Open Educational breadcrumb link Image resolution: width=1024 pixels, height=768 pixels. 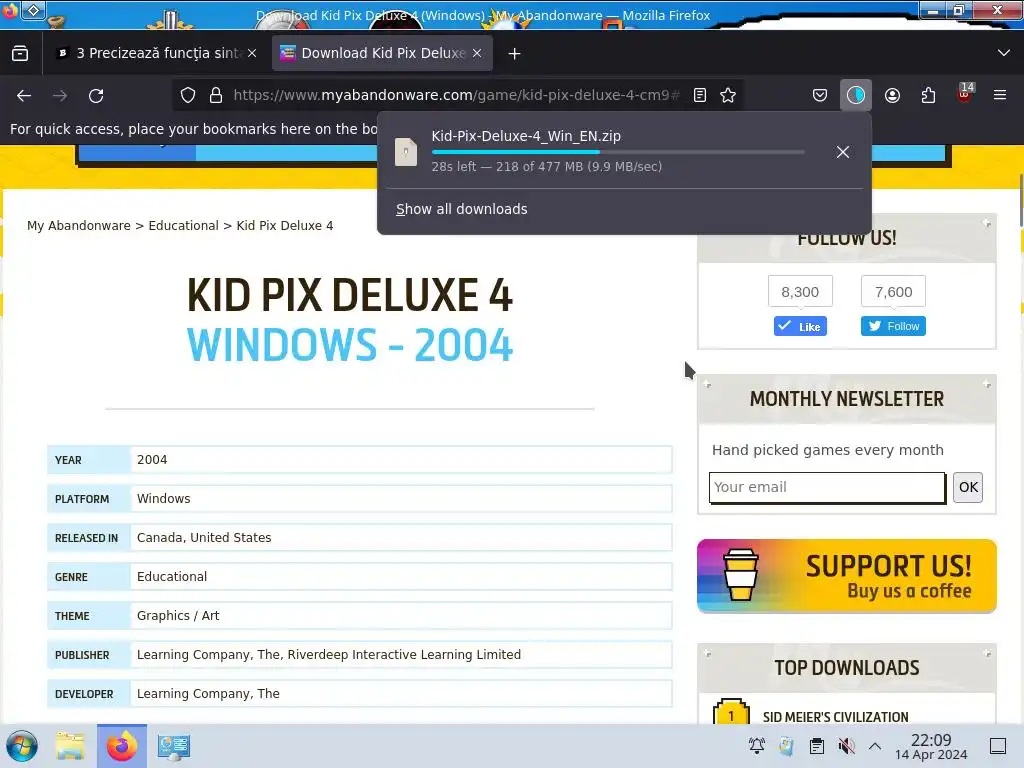pyautogui.click(x=184, y=225)
